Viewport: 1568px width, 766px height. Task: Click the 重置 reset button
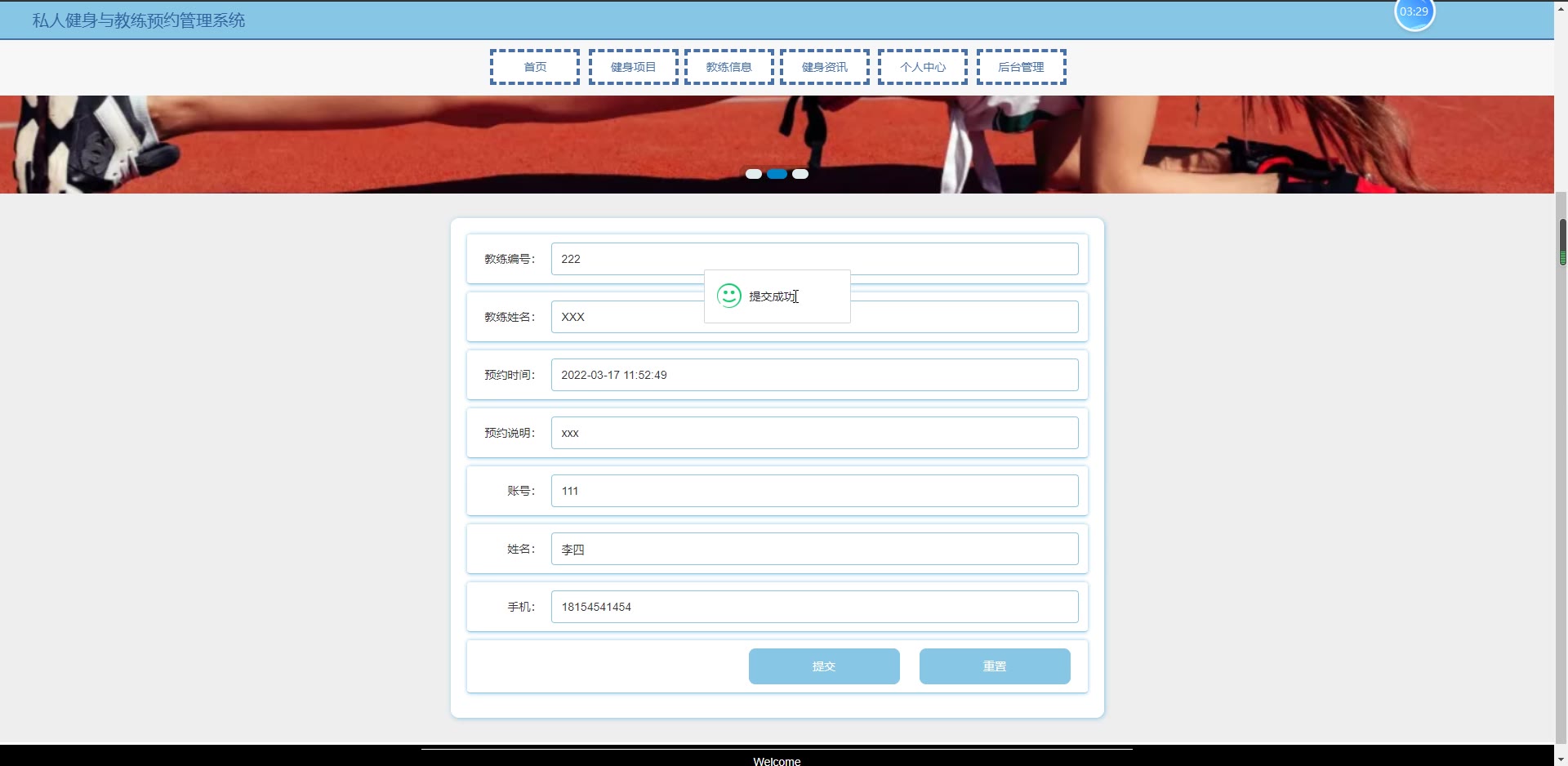(995, 666)
